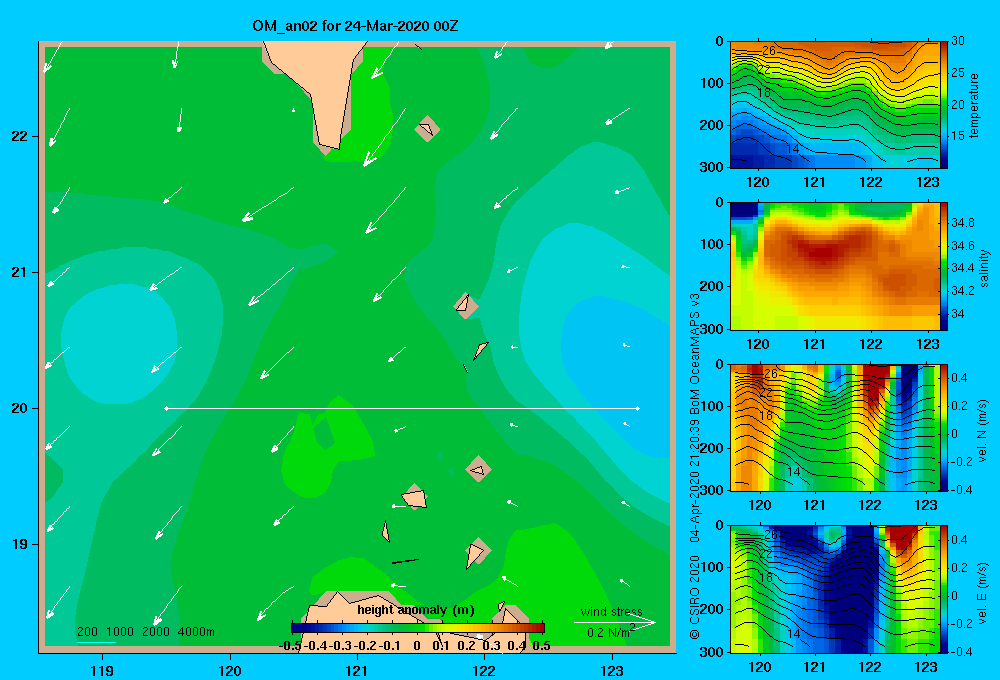Click longitude label 120 under the main map
This screenshot has height=680, width=1000.
230,670
